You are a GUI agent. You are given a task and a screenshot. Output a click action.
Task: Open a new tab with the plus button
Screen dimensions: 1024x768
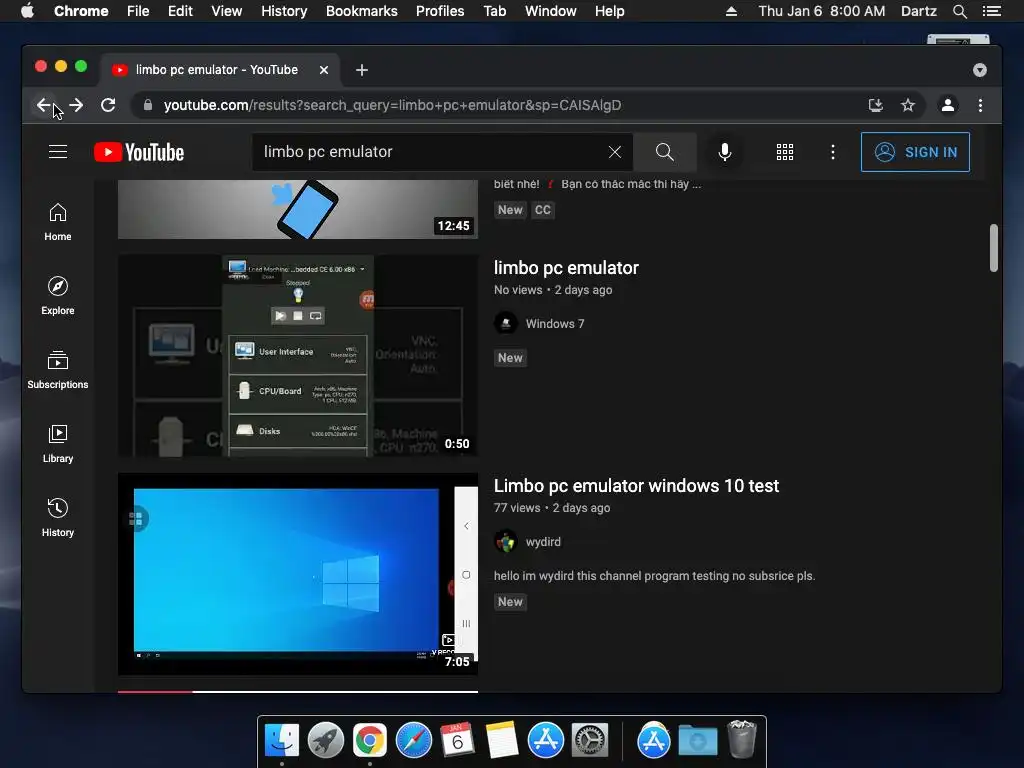[x=362, y=70]
